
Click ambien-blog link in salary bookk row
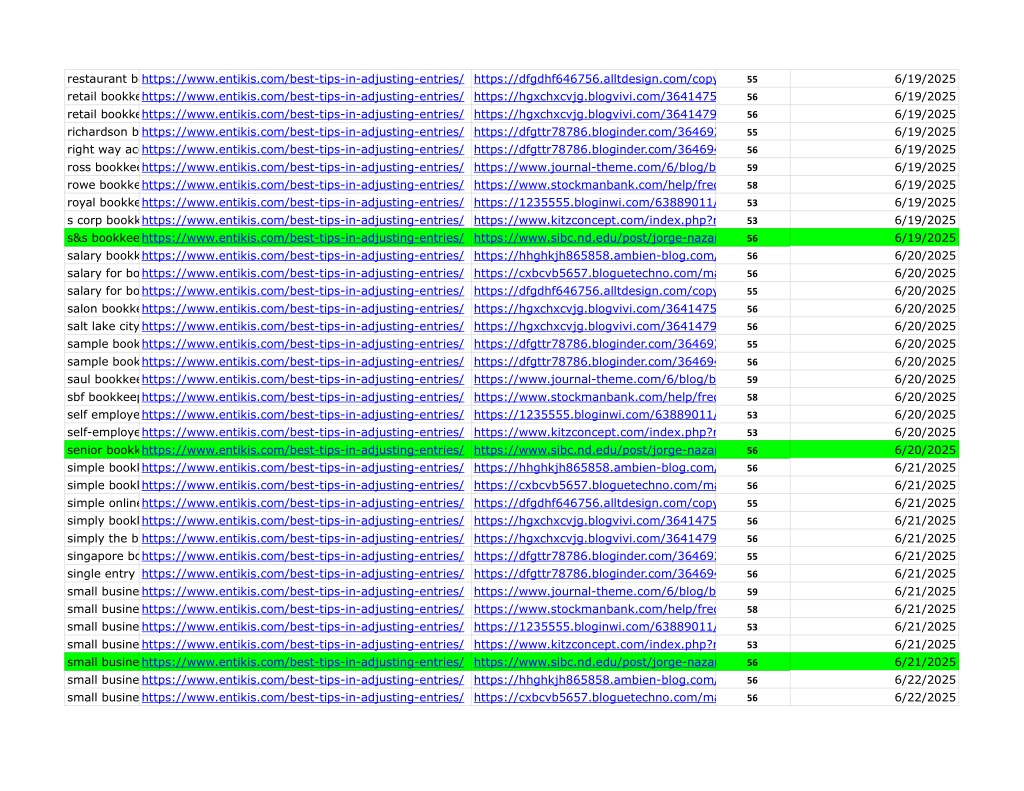(x=594, y=255)
